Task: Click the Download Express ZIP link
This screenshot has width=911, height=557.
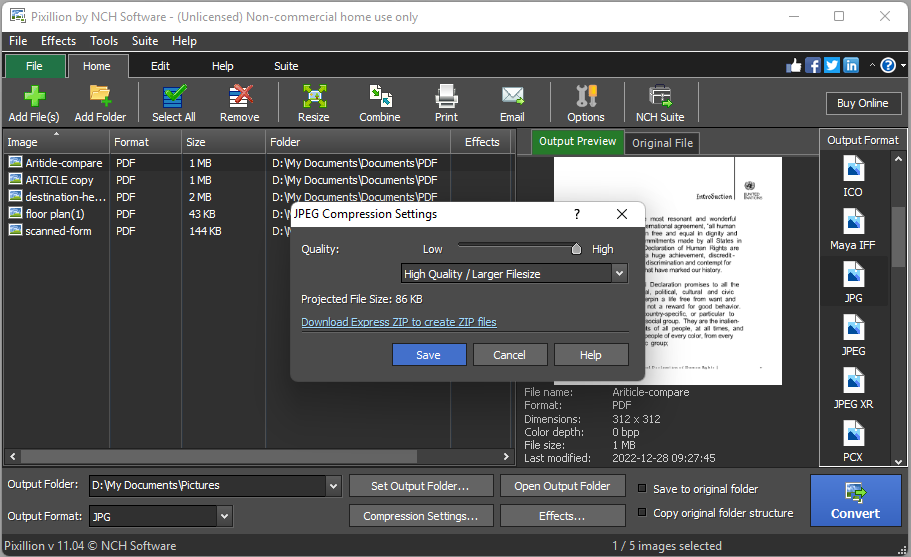Action: click(x=399, y=322)
